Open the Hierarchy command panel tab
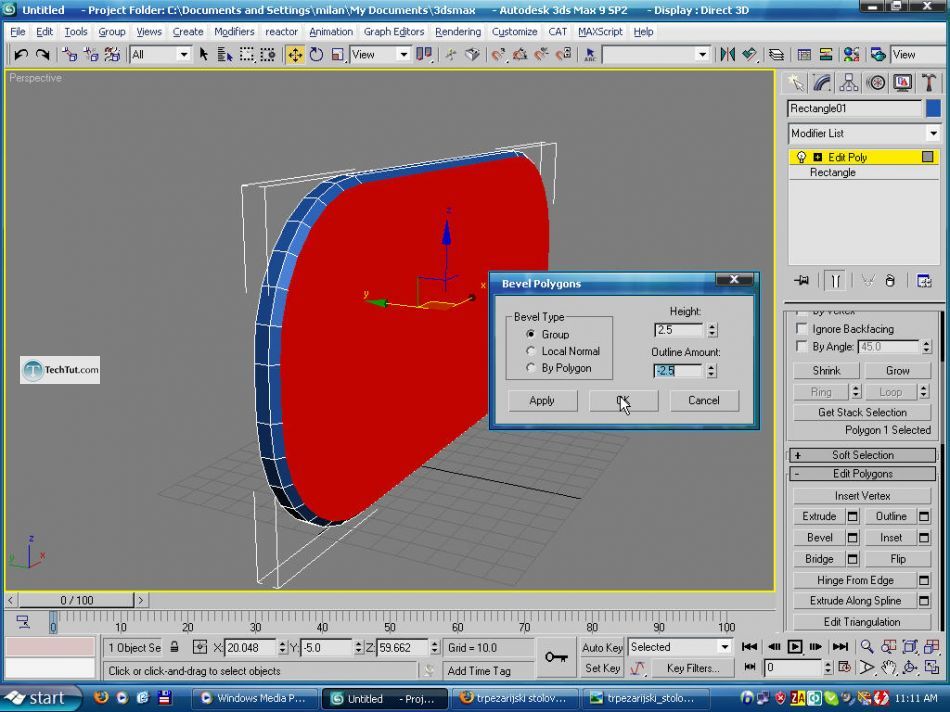This screenshot has height=712, width=950. [849, 83]
